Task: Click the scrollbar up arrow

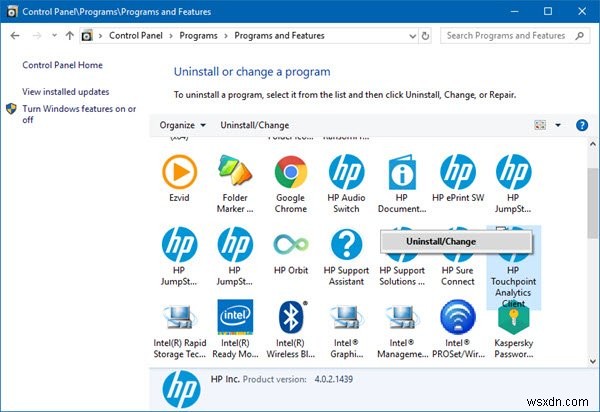Action: point(592,144)
